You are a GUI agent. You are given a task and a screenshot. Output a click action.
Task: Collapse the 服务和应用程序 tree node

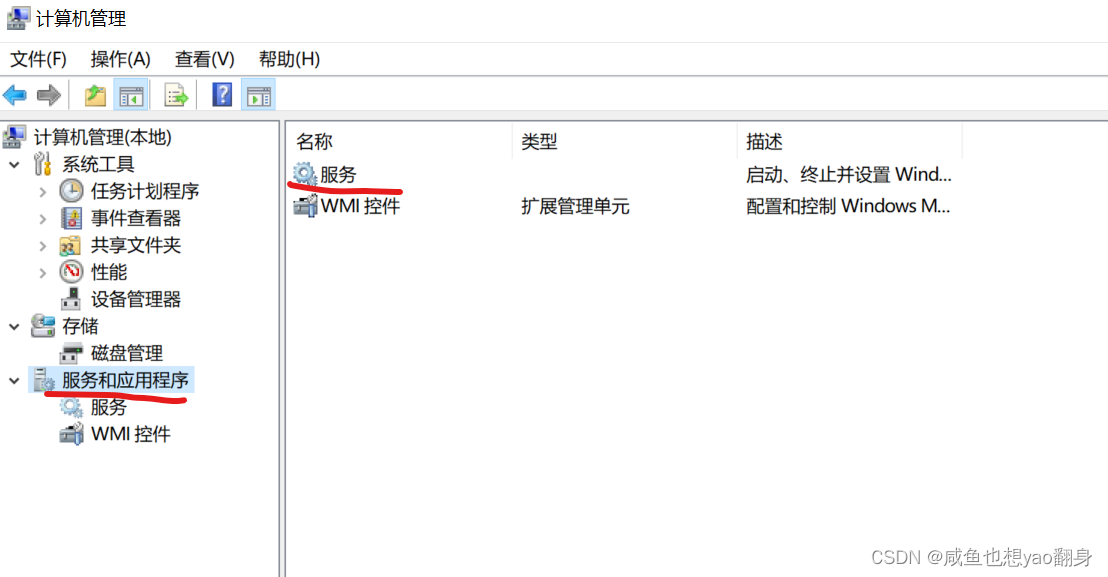click(14, 381)
